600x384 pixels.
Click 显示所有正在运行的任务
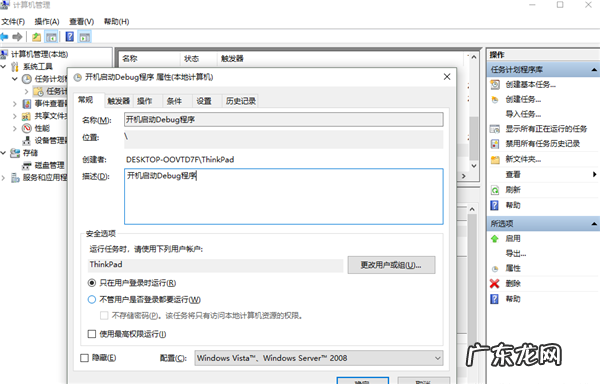tap(546, 129)
